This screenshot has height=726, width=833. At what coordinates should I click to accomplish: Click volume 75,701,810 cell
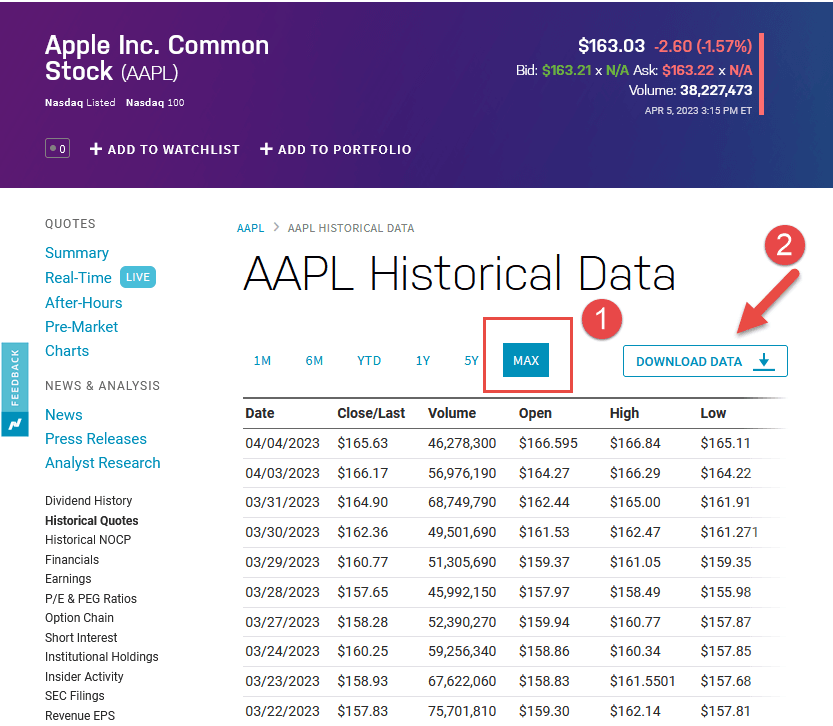[462, 711]
